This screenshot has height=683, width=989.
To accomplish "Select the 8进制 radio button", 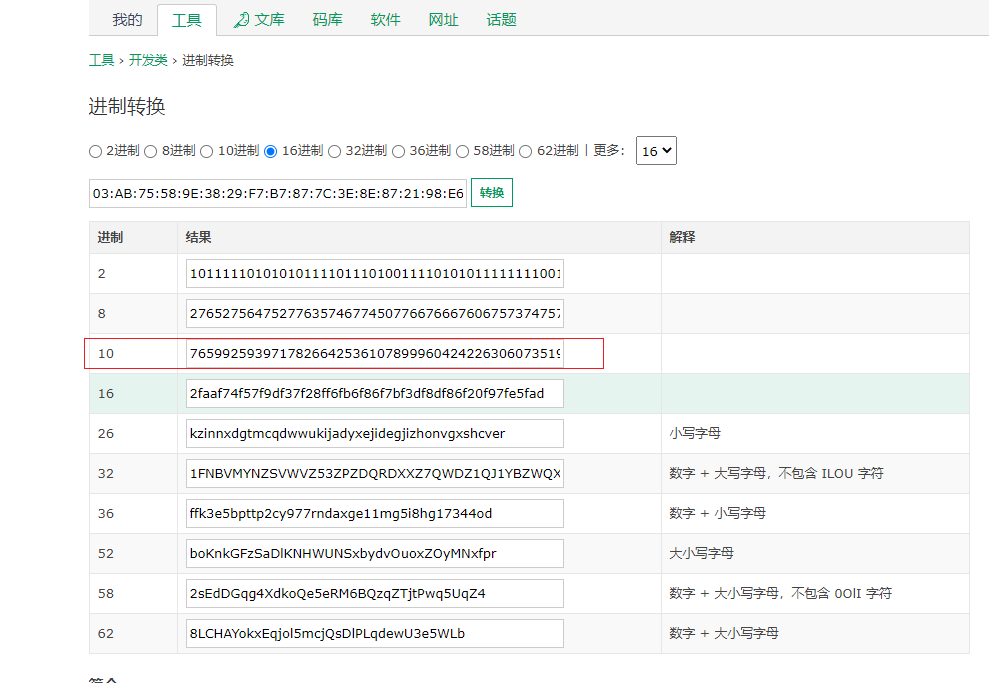I will click(x=150, y=151).
